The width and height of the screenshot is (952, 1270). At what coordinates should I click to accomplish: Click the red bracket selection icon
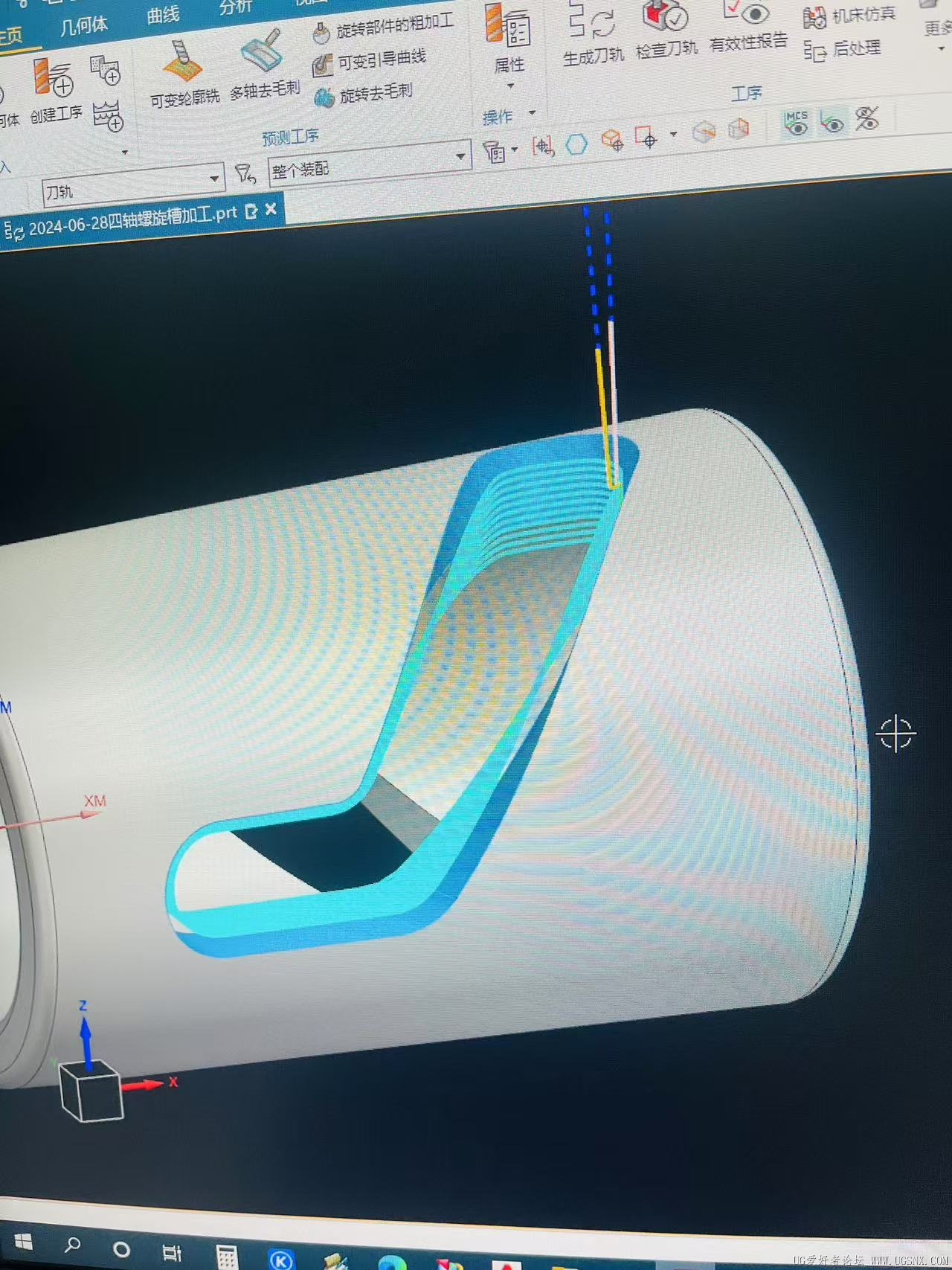(543, 146)
